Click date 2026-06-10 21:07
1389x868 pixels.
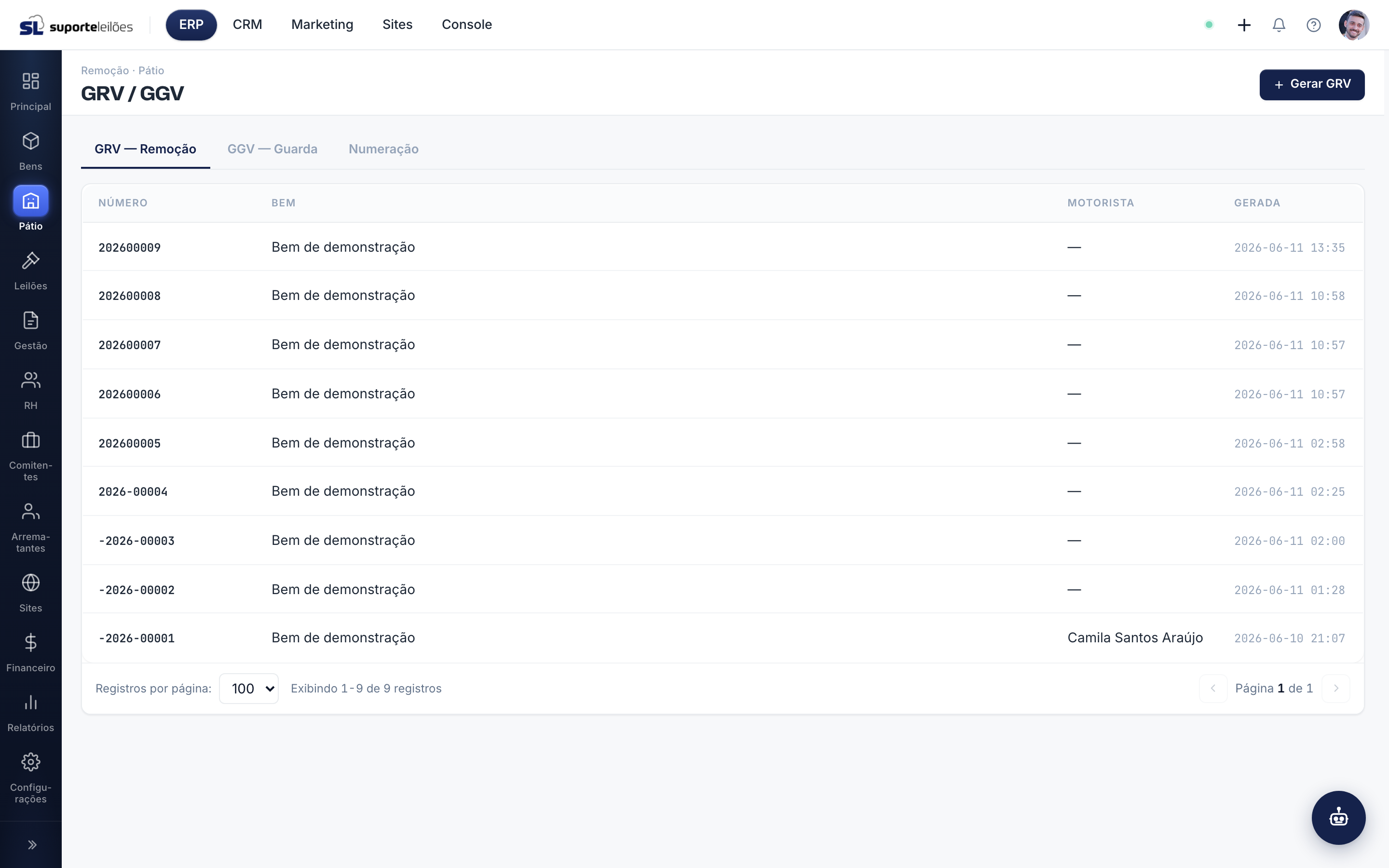1289,638
